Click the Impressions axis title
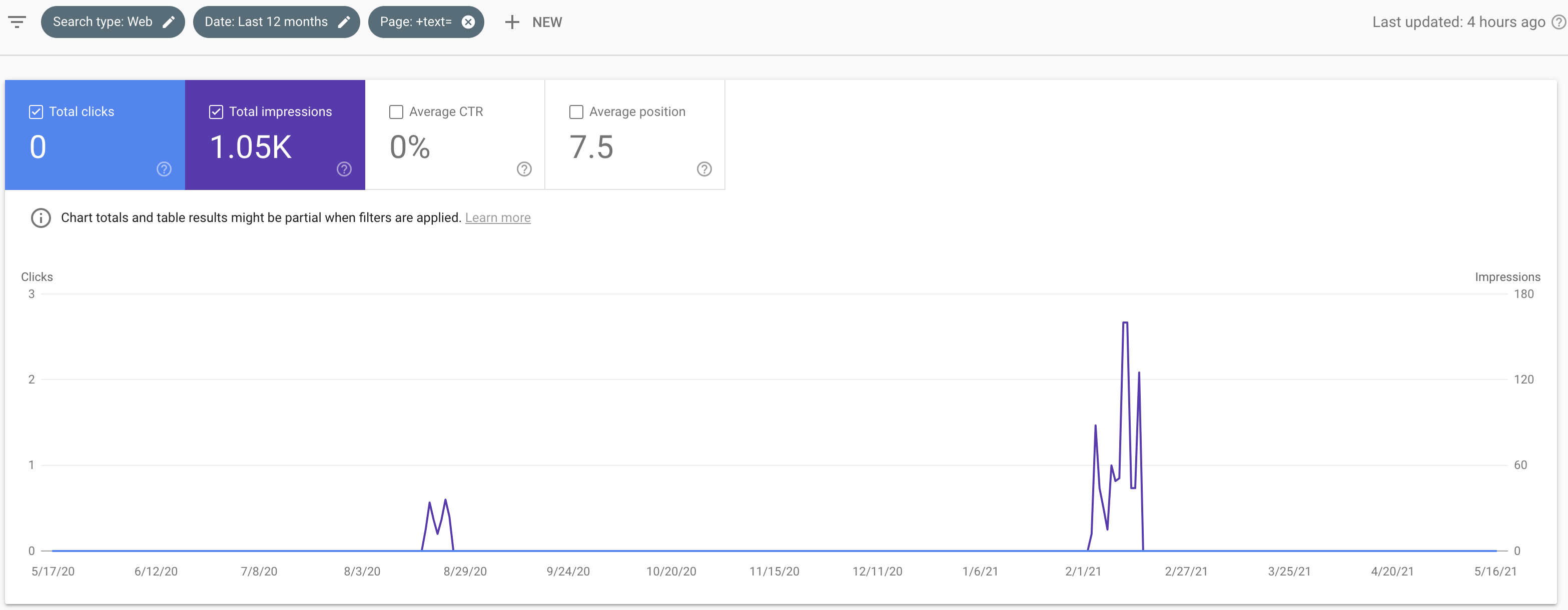Screen dimensions: 1568x610 click(x=1507, y=277)
